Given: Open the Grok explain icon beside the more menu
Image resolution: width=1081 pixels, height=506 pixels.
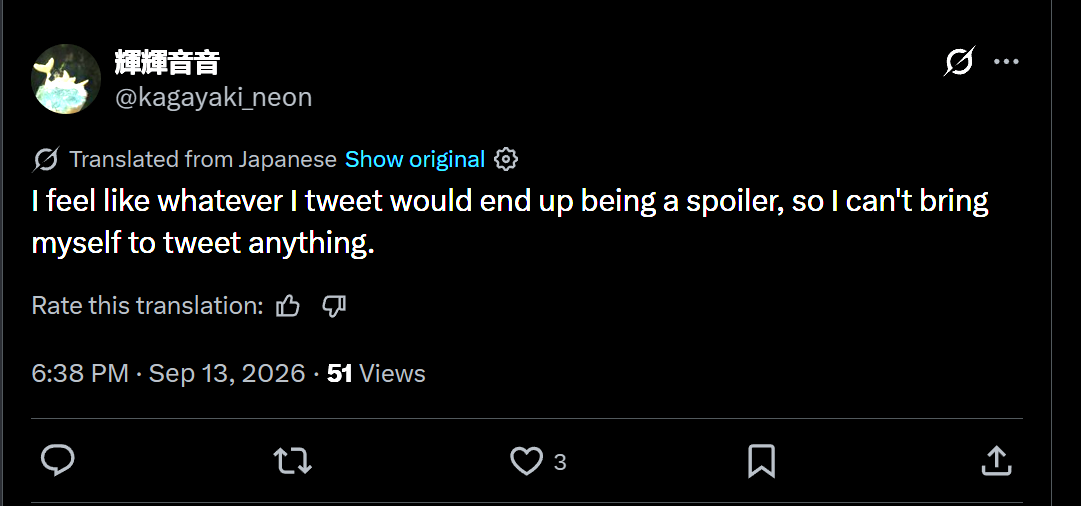Looking at the screenshot, I should (959, 62).
